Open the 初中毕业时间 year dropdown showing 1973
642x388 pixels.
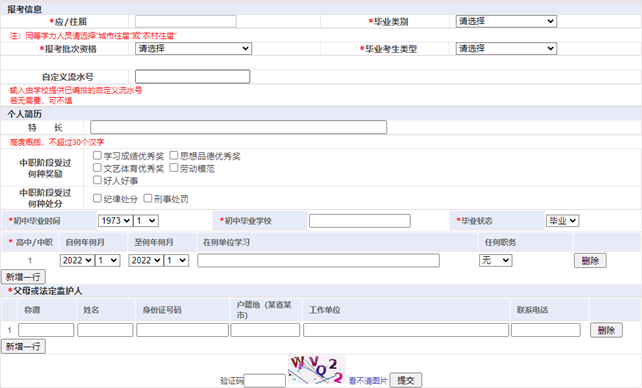[x=115, y=221]
